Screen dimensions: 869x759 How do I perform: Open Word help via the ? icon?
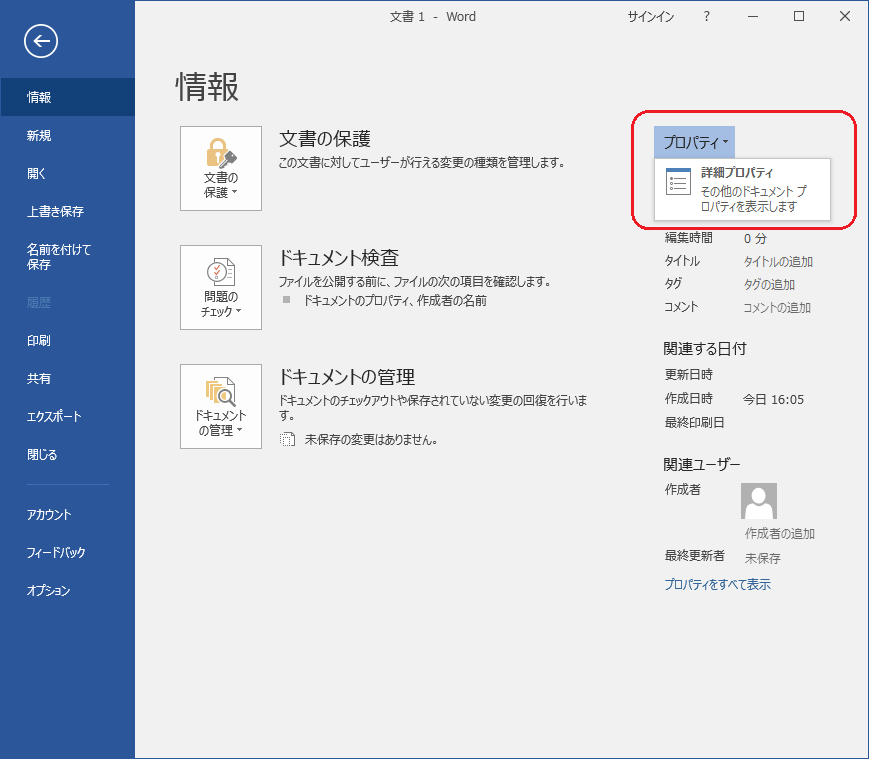(705, 16)
